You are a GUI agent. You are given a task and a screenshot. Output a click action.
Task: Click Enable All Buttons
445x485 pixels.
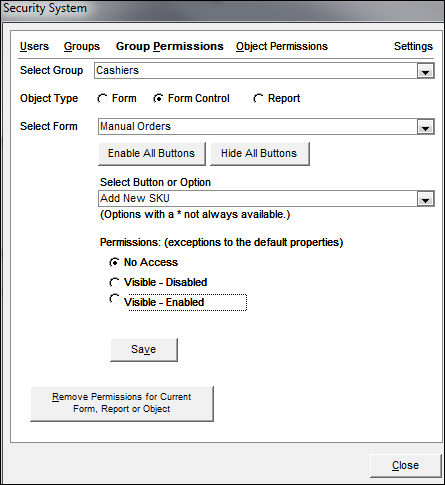point(152,153)
